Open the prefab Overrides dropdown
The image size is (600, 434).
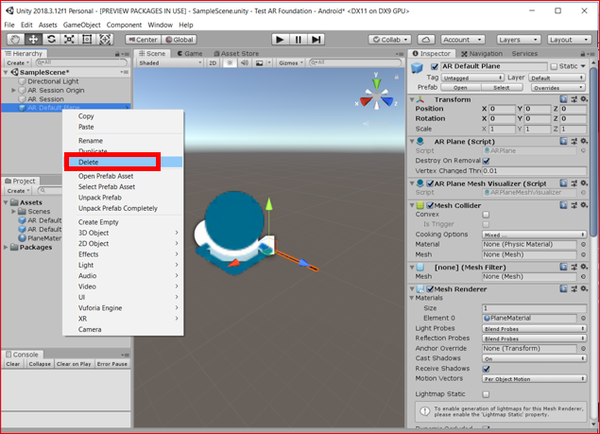558,88
